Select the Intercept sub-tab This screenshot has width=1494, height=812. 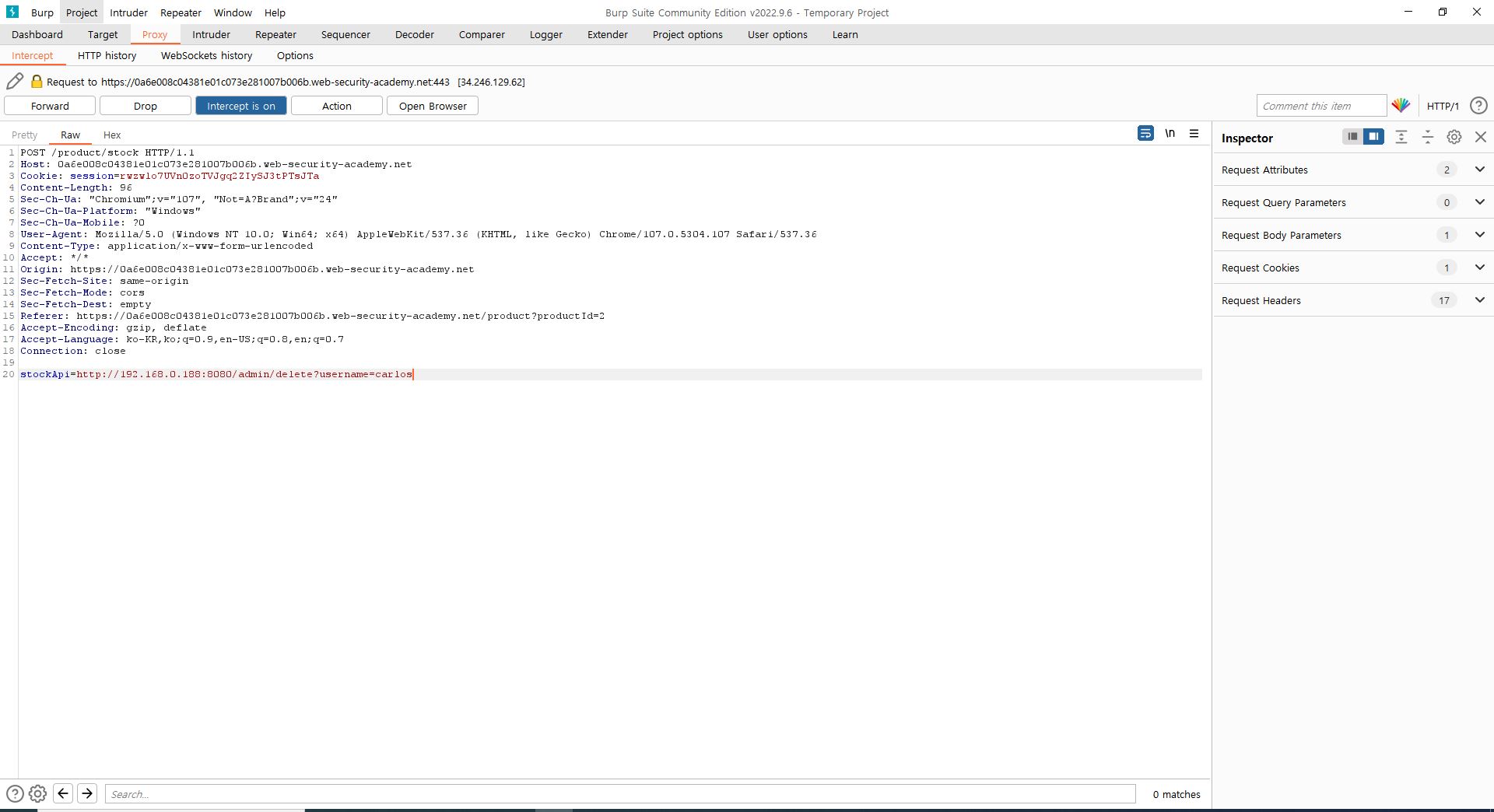pyautogui.click(x=32, y=55)
